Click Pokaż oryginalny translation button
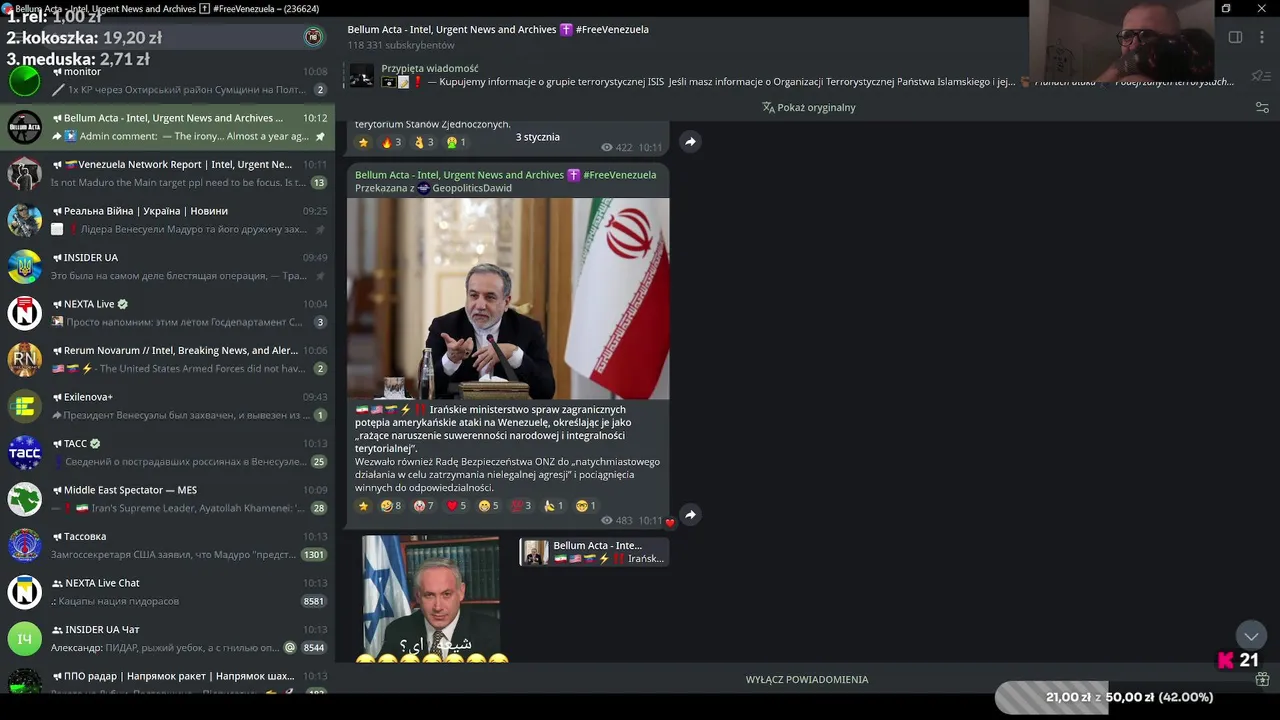1280x720 pixels. [809, 107]
